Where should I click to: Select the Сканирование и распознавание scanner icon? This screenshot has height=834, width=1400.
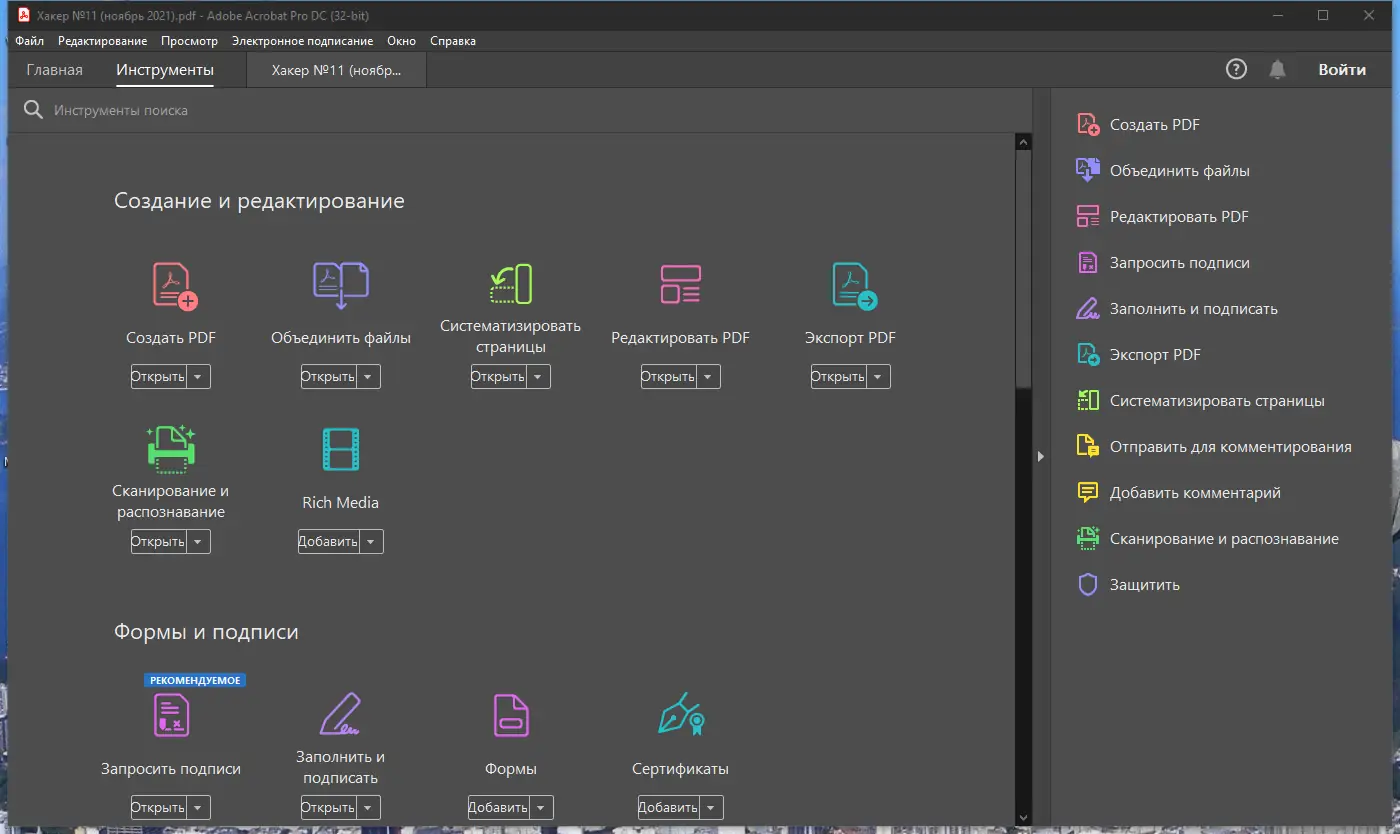point(171,448)
